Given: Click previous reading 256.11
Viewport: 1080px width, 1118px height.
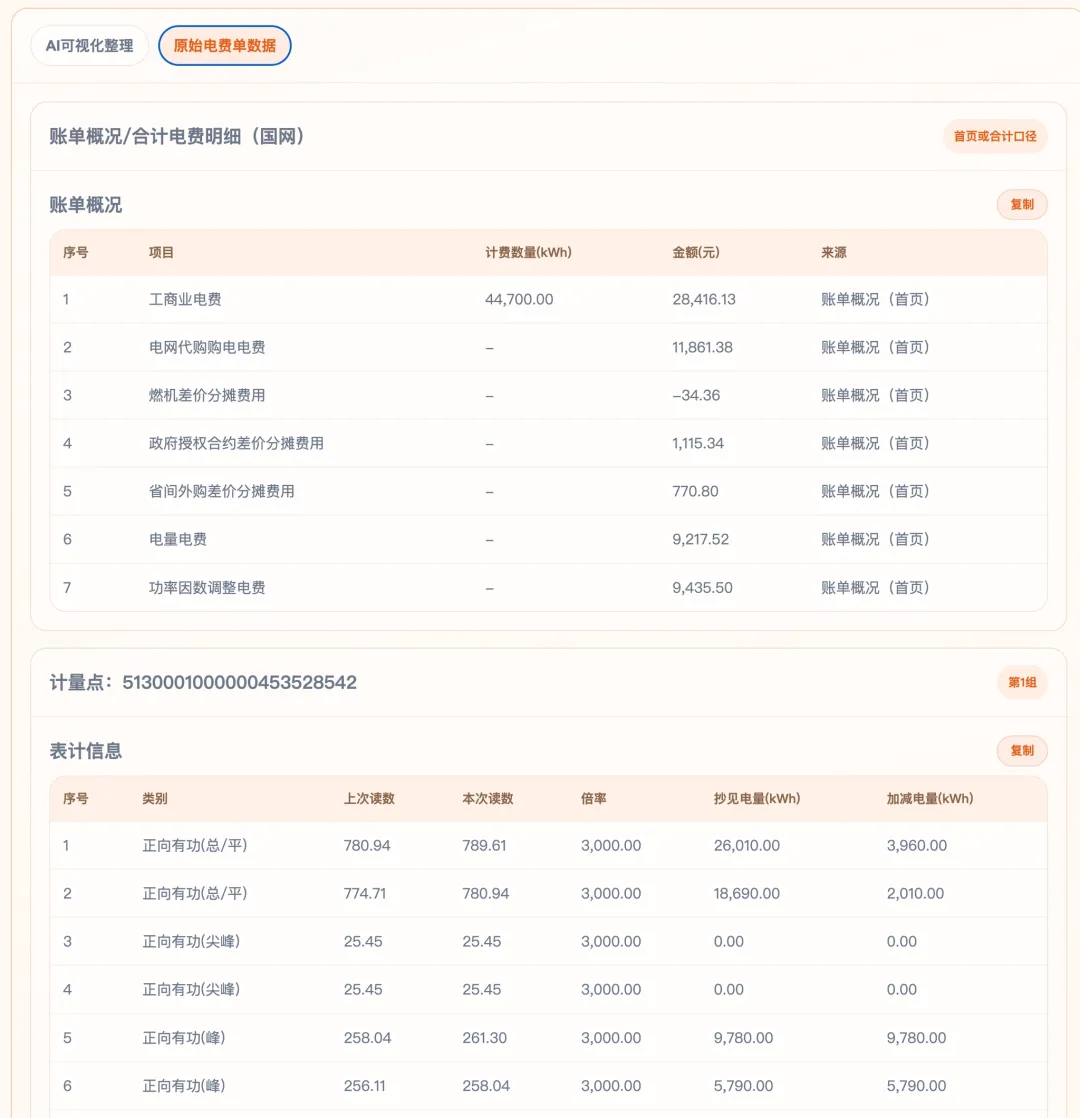Looking at the screenshot, I should tap(364, 1086).
